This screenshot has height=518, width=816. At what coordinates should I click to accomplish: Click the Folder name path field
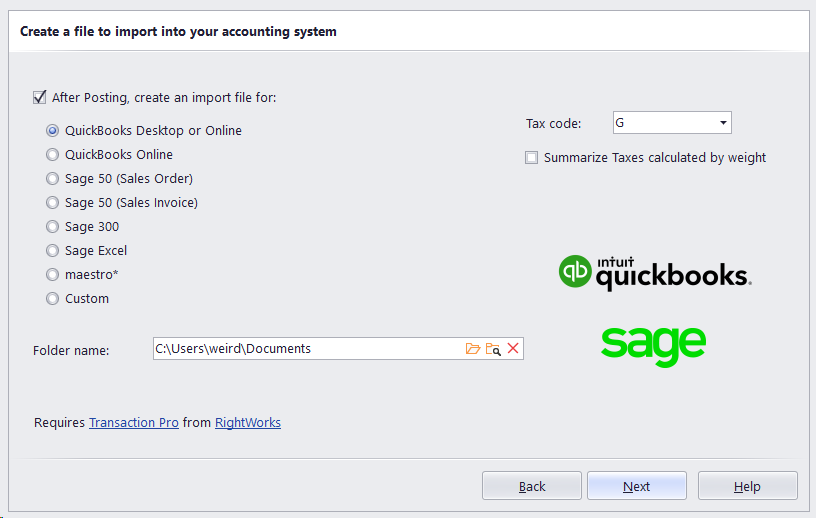point(305,349)
